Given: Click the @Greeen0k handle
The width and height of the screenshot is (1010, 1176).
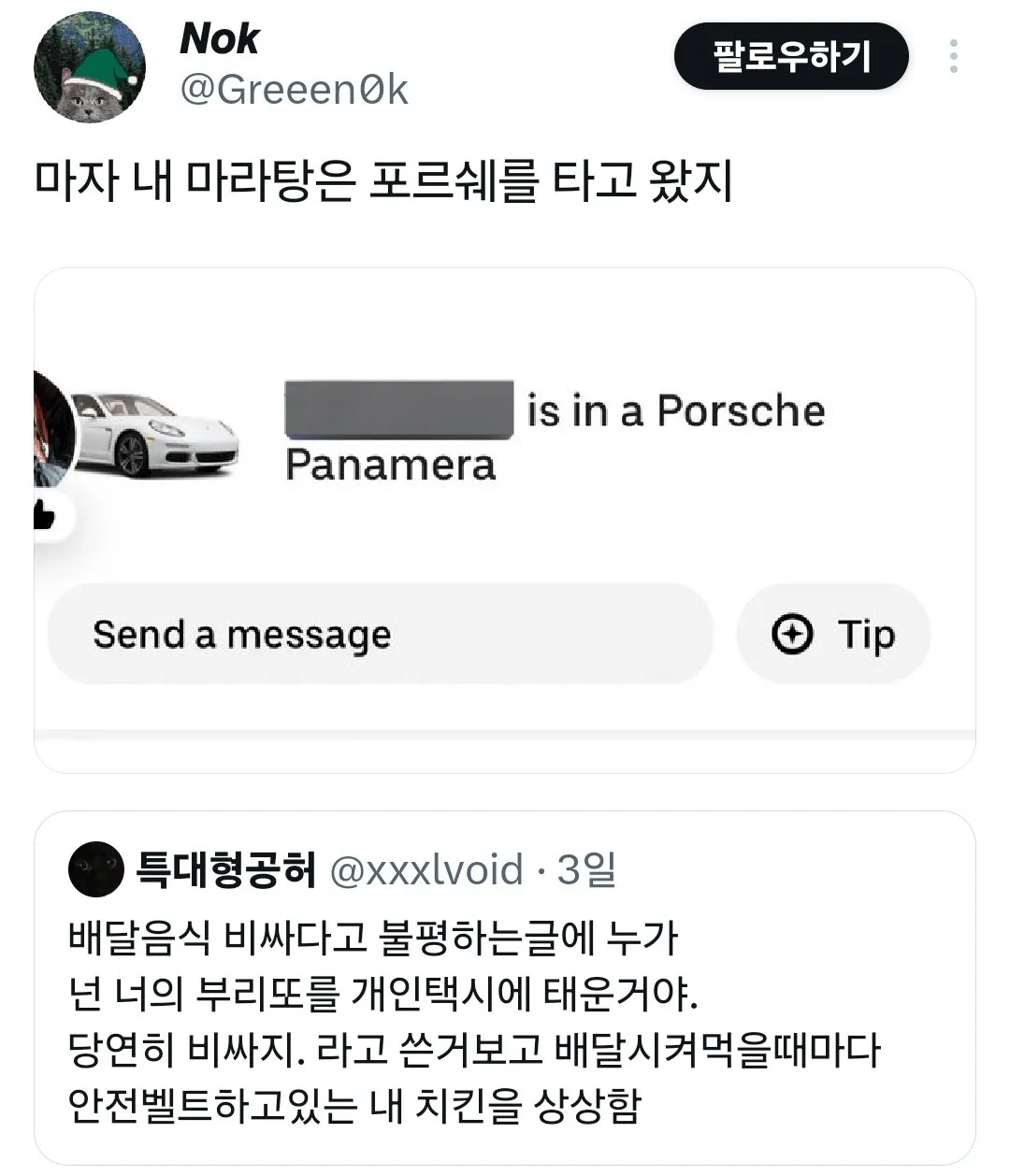Looking at the screenshot, I should point(294,91).
